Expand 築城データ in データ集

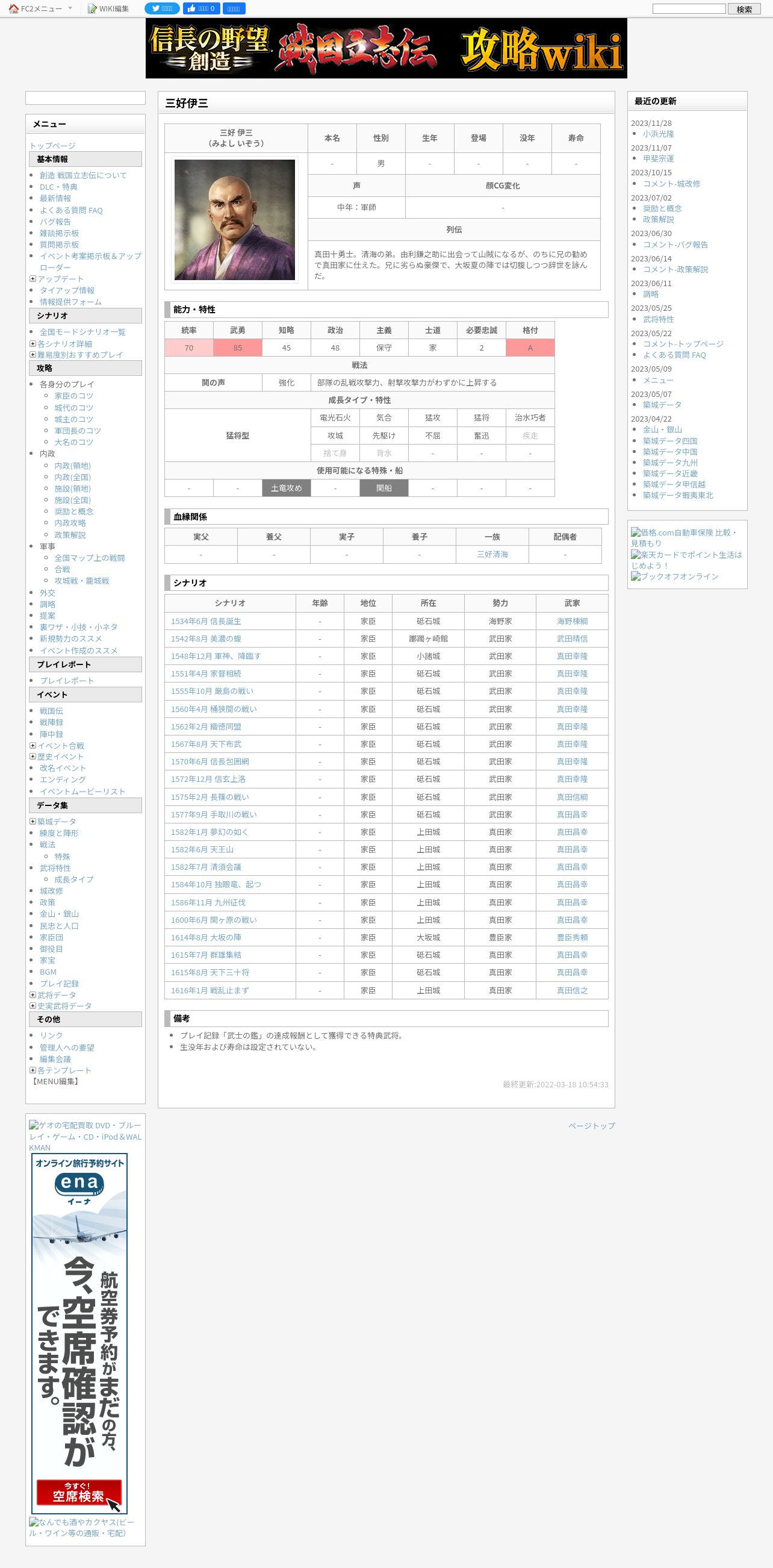tap(33, 821)
